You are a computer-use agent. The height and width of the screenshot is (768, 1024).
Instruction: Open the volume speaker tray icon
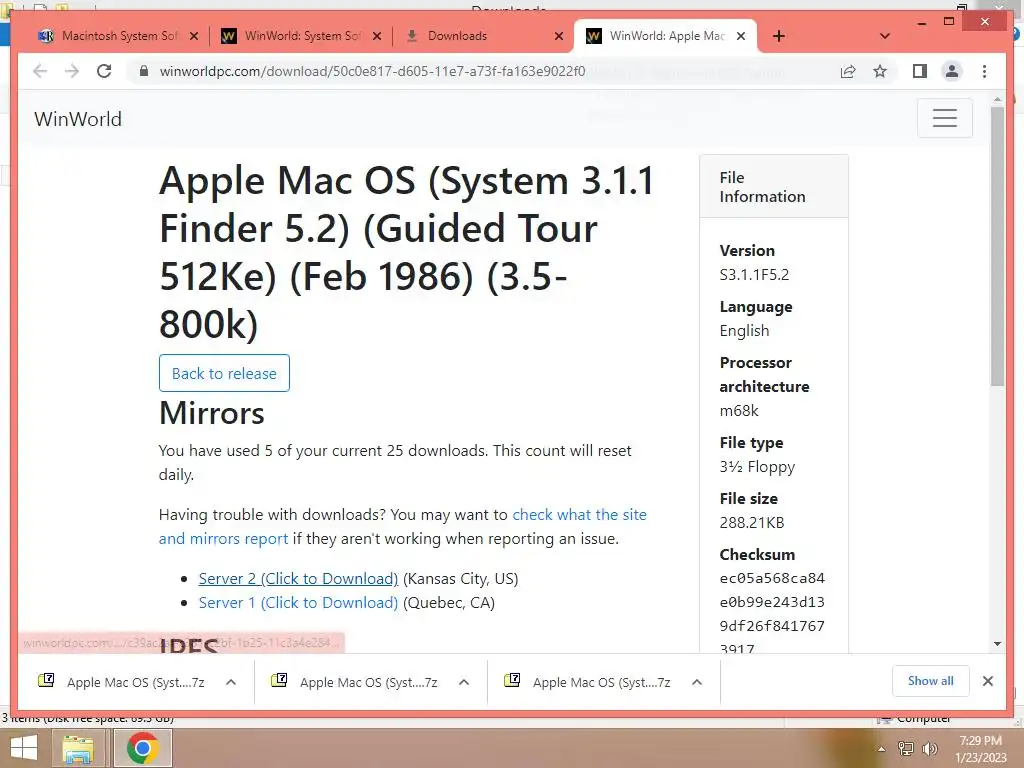pyautogui.click(x=930, y=748)
